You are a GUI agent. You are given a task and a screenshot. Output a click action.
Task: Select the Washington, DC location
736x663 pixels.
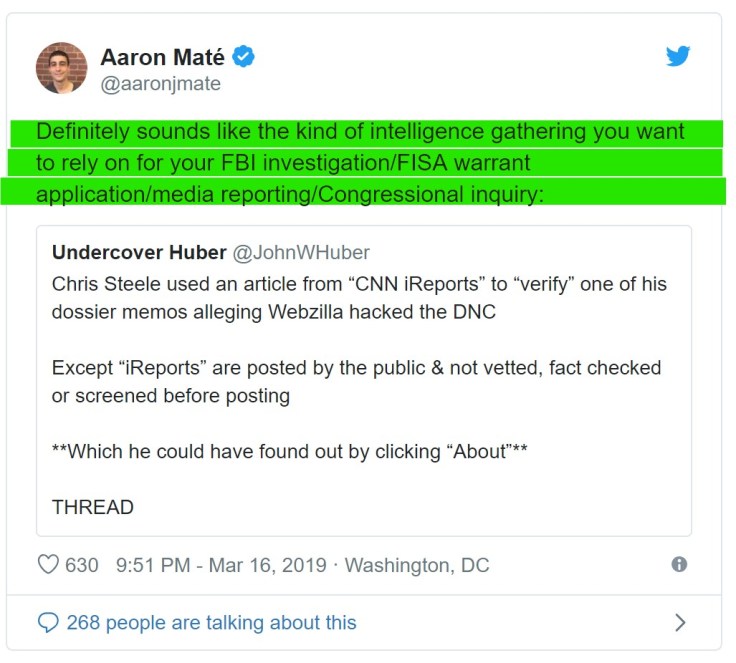tap(417, 565)
